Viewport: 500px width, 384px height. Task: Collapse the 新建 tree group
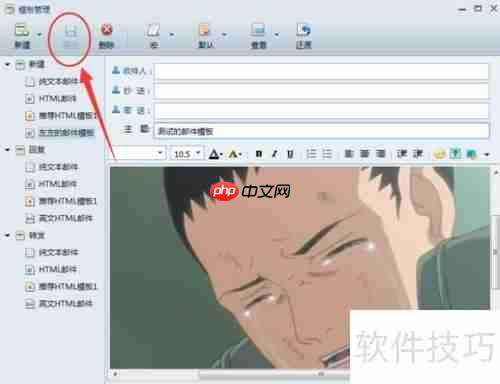coord(7,64)
